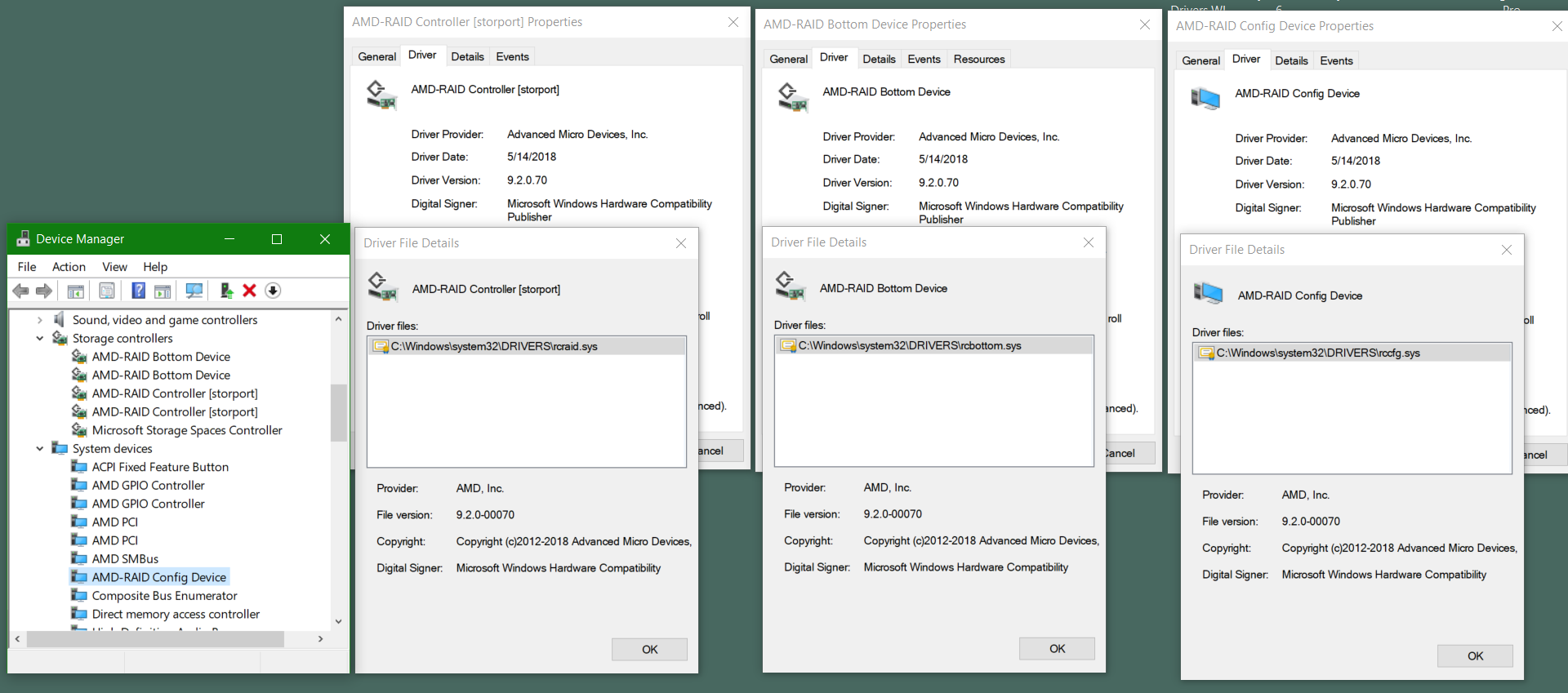Open the Resources tab in Bottom Device Properties
1568x693 pixels.
[x=978, y=59]
